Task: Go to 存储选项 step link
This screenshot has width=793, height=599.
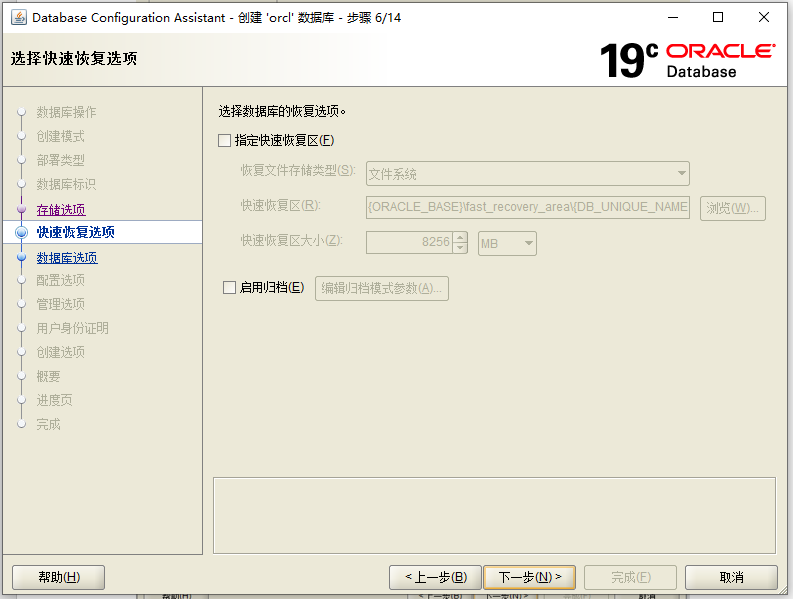Action: 61,209
